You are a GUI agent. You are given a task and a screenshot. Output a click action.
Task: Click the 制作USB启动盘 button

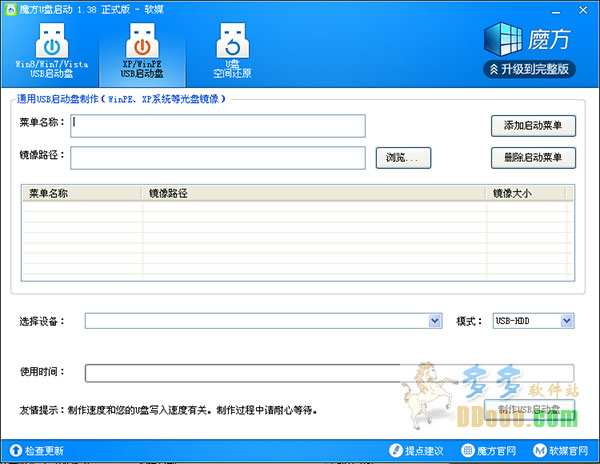coord(530,410)
